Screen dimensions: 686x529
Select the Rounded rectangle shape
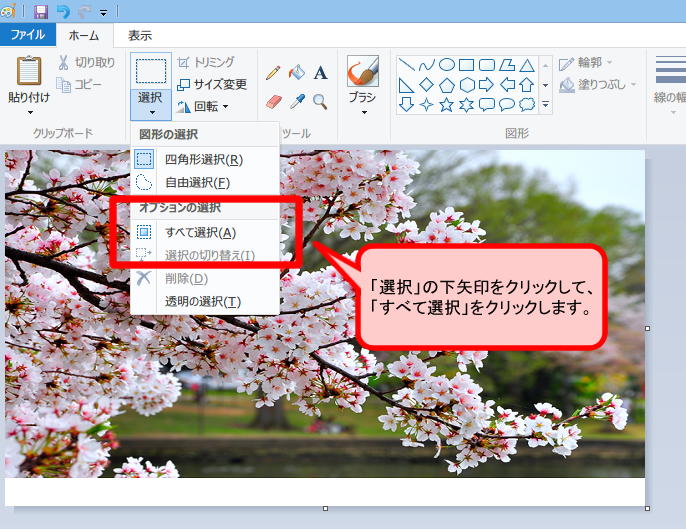(486, 65)
